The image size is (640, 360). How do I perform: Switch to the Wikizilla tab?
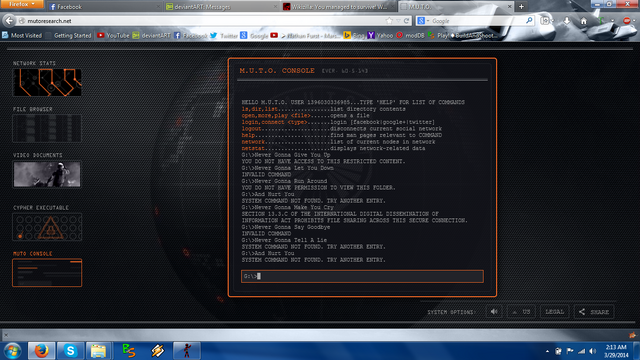(x=338, y=7)
